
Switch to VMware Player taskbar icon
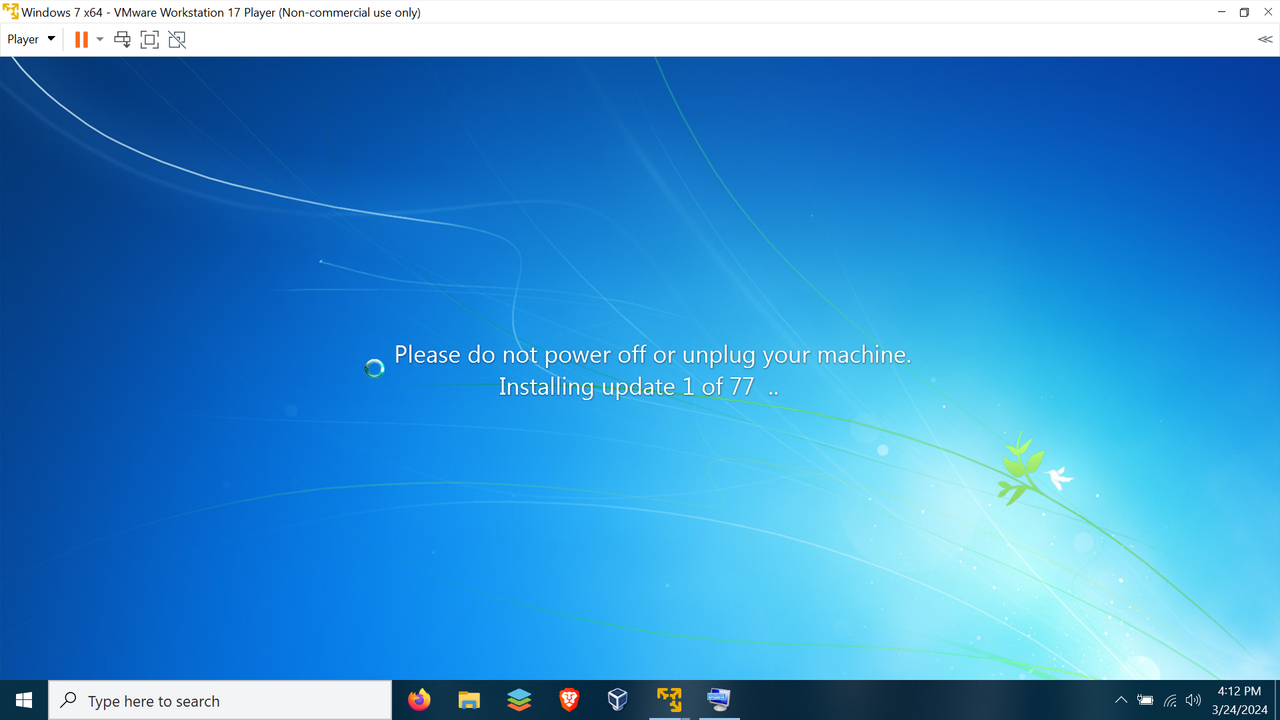(x=669, y=700)
